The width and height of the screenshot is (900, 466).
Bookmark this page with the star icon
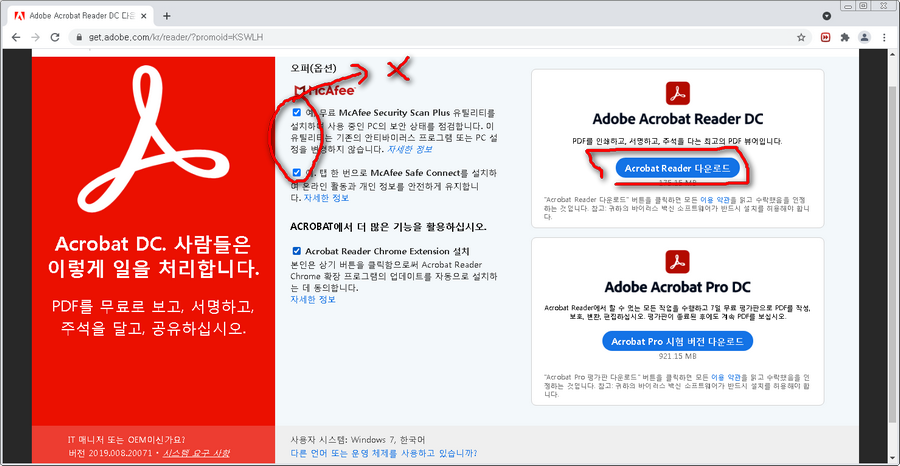click(801, 37)
